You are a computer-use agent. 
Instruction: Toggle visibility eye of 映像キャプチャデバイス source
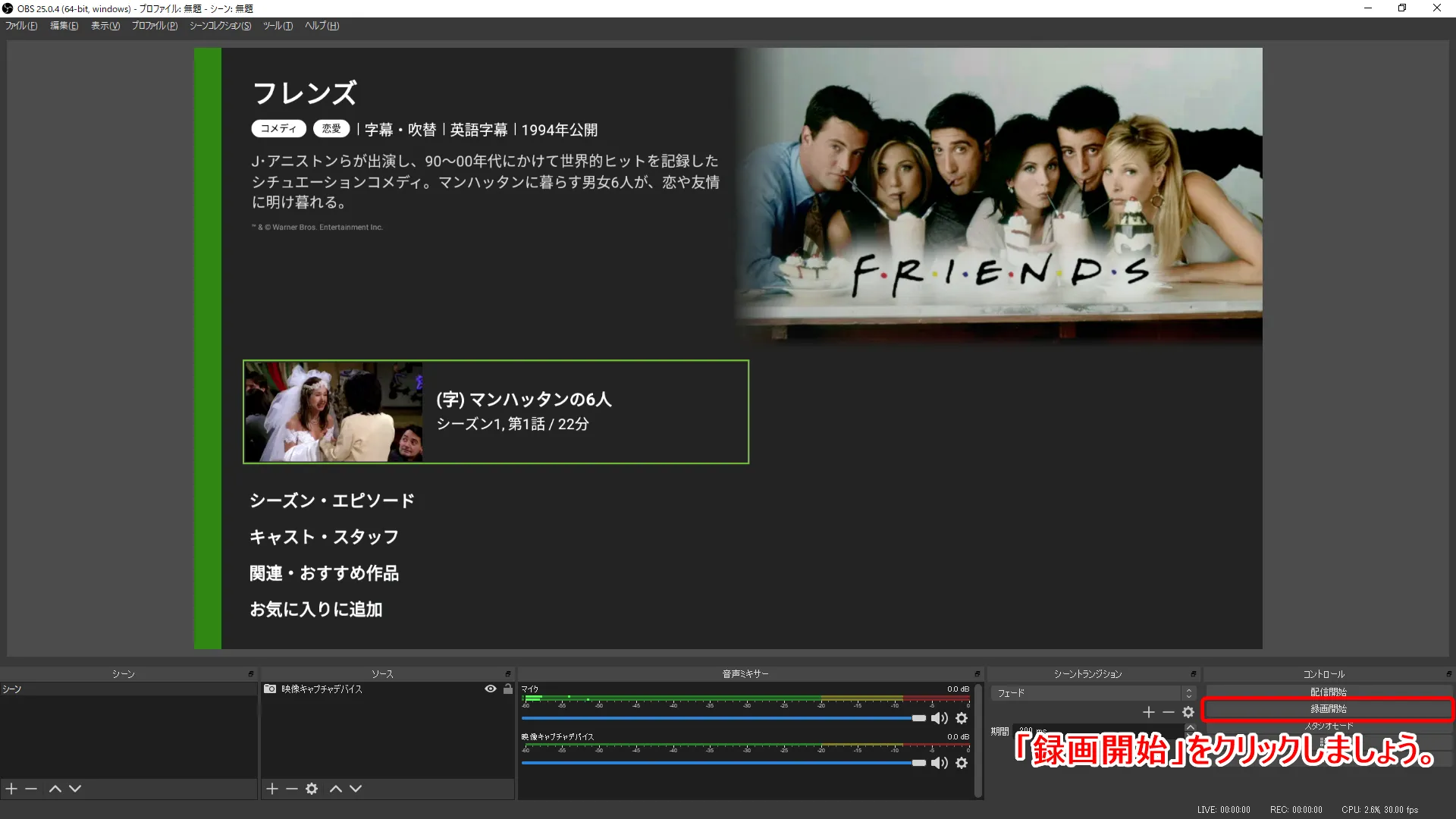491,689
